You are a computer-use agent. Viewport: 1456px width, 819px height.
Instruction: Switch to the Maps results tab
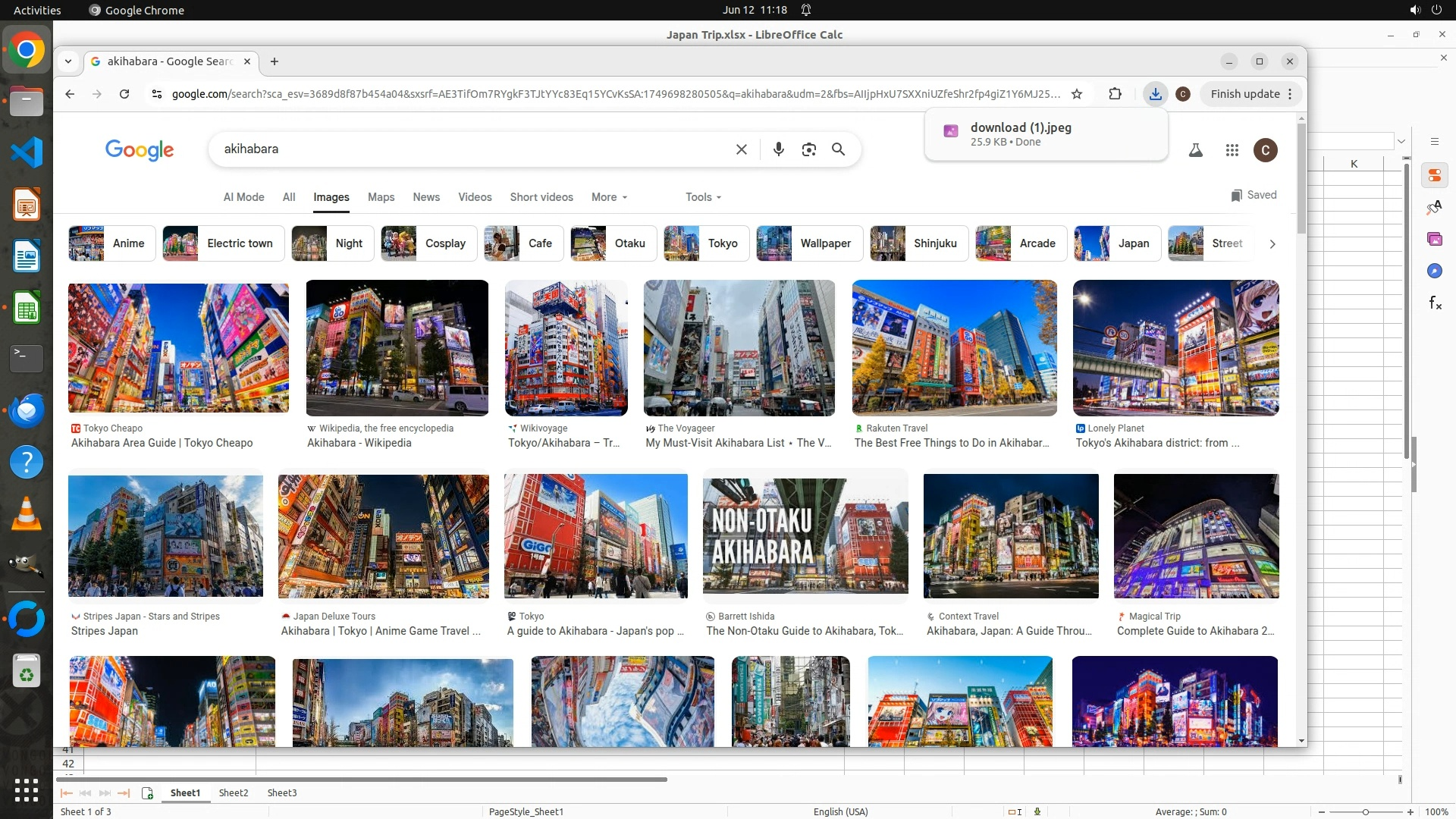pos(381,197)
